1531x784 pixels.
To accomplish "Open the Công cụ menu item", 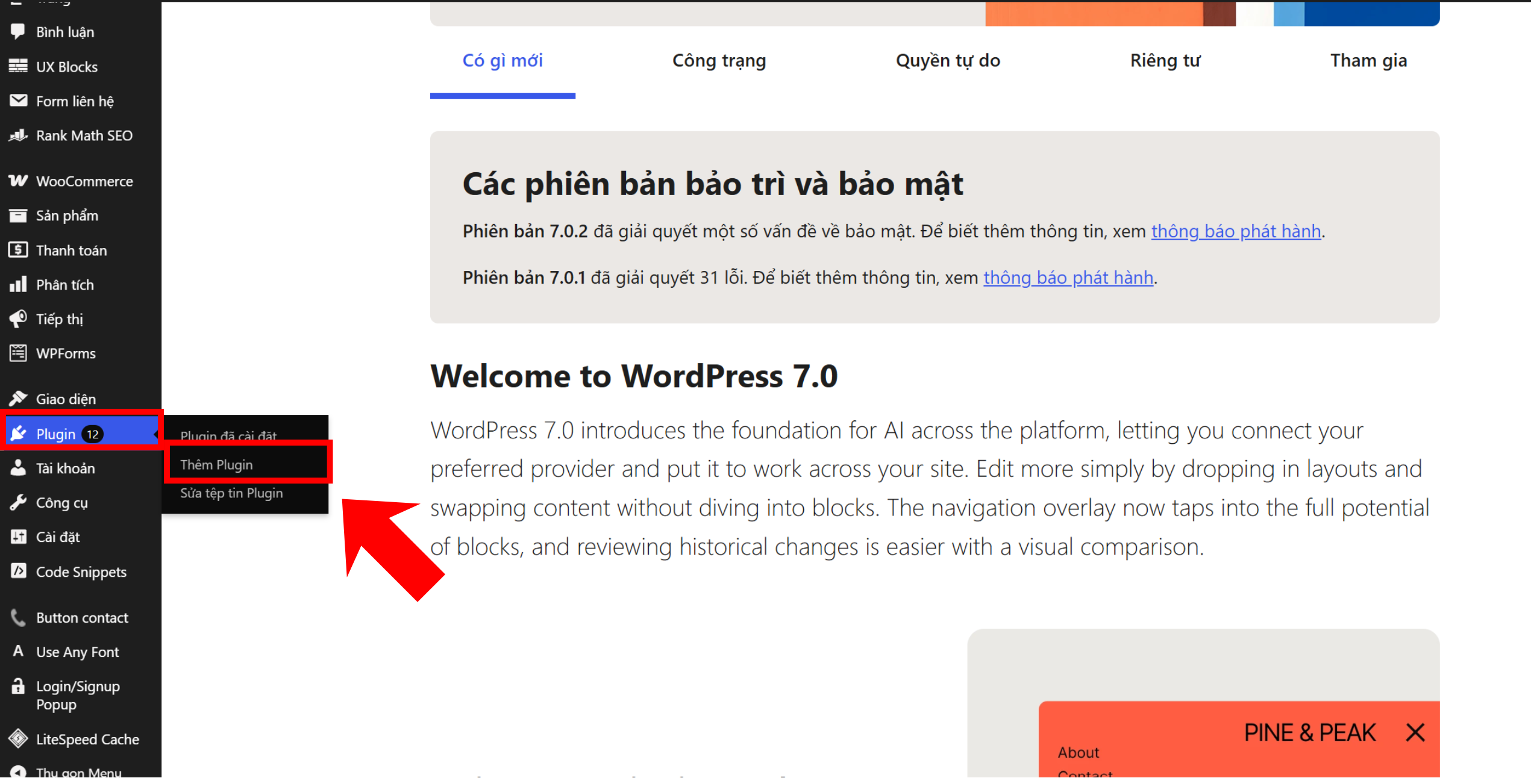I will (x=81, y=502).
